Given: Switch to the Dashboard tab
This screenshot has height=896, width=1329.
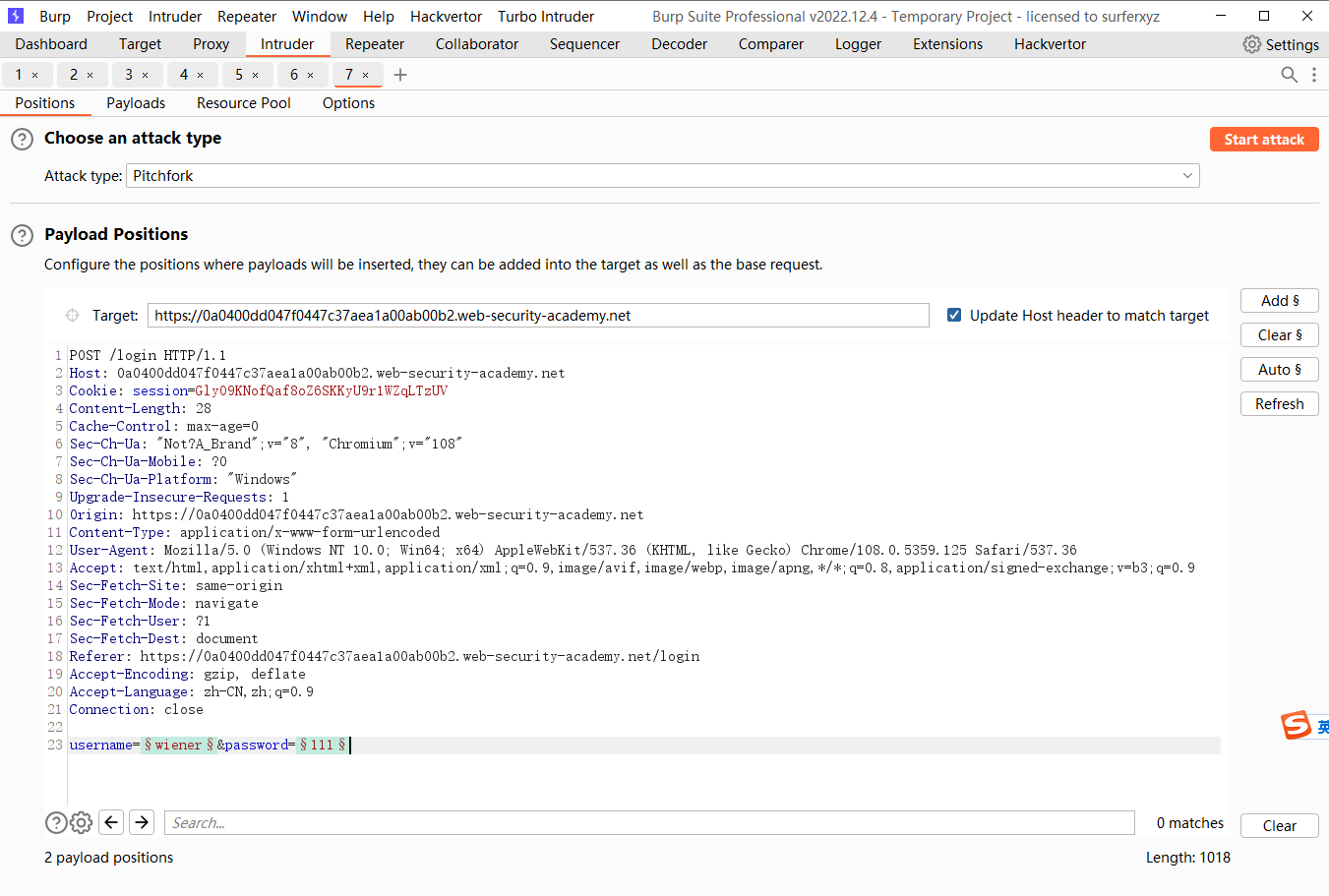Looking at the screenshot, I should click(51, 44).
